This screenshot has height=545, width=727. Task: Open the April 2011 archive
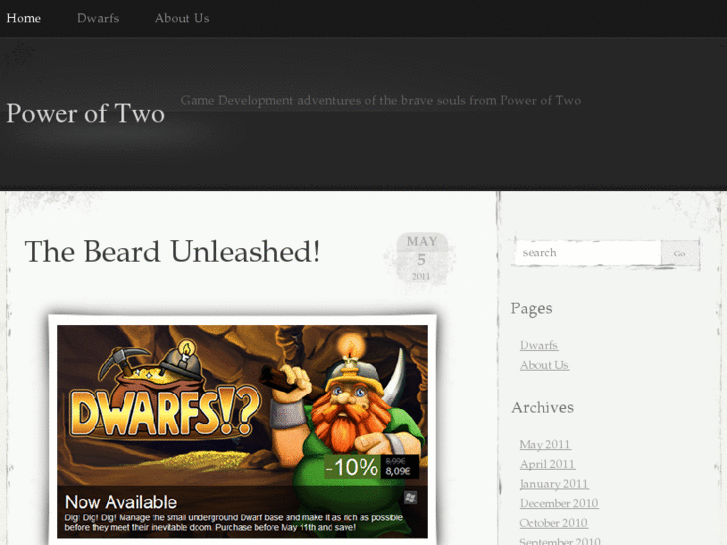(x=547, y=464)
